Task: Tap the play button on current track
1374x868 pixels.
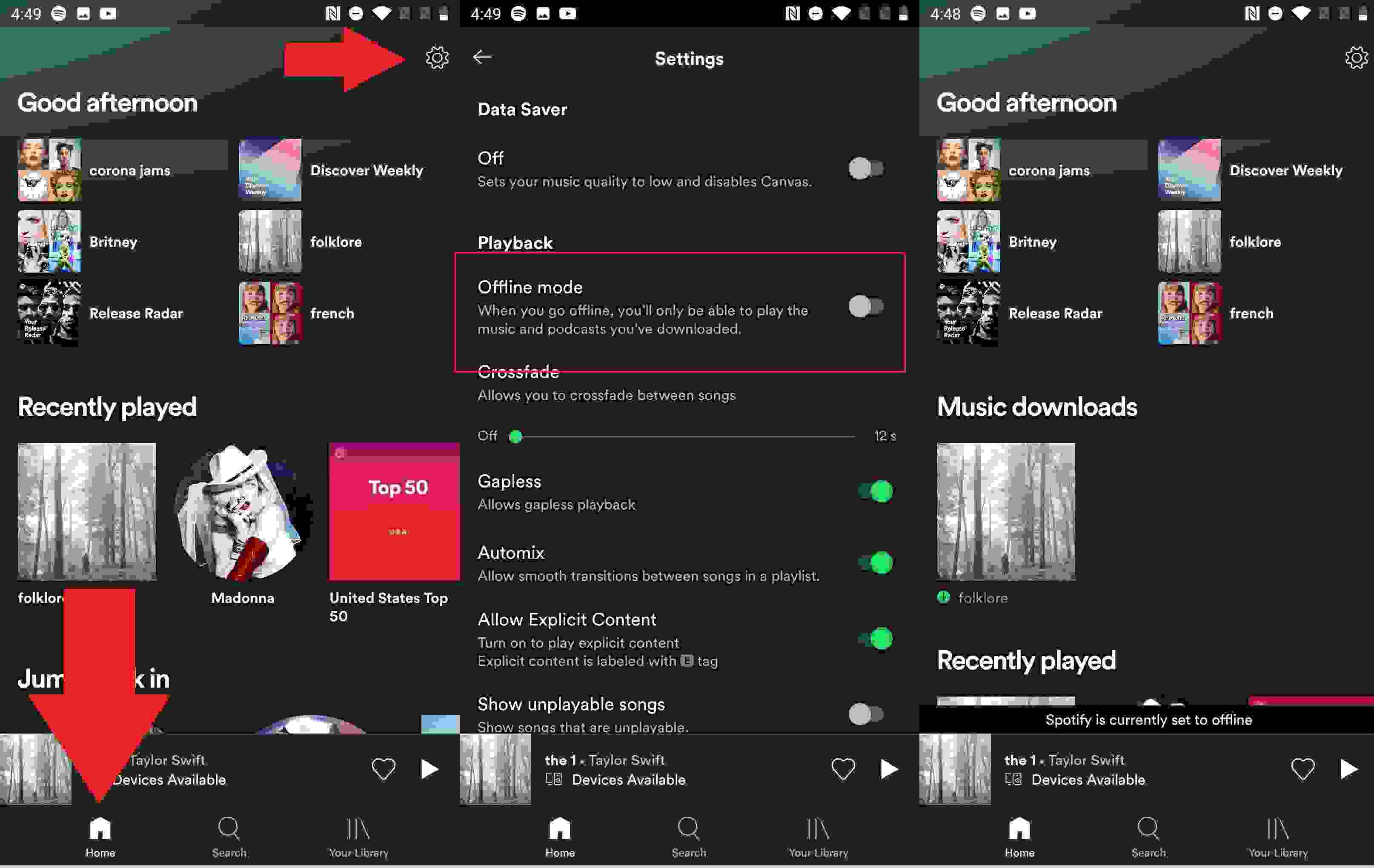Action: click(430, 769)
